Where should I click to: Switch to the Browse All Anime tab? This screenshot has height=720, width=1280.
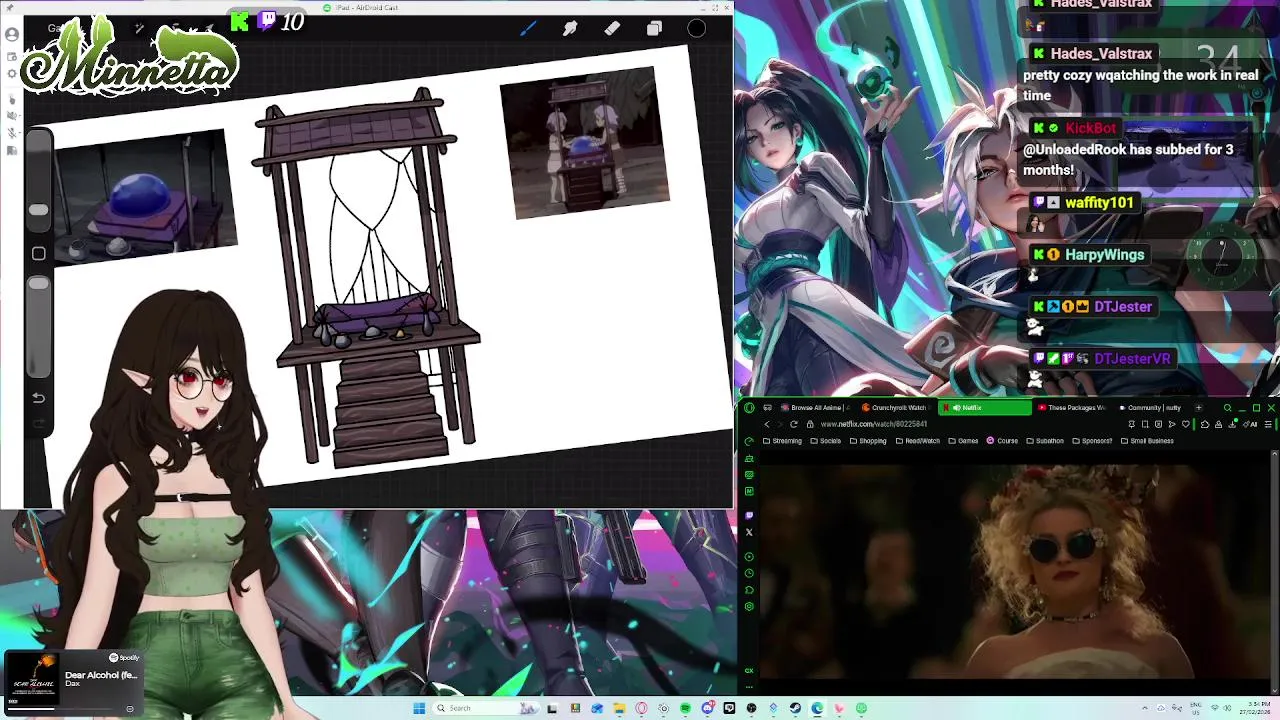pyautogui.click(x=816, y=408)
